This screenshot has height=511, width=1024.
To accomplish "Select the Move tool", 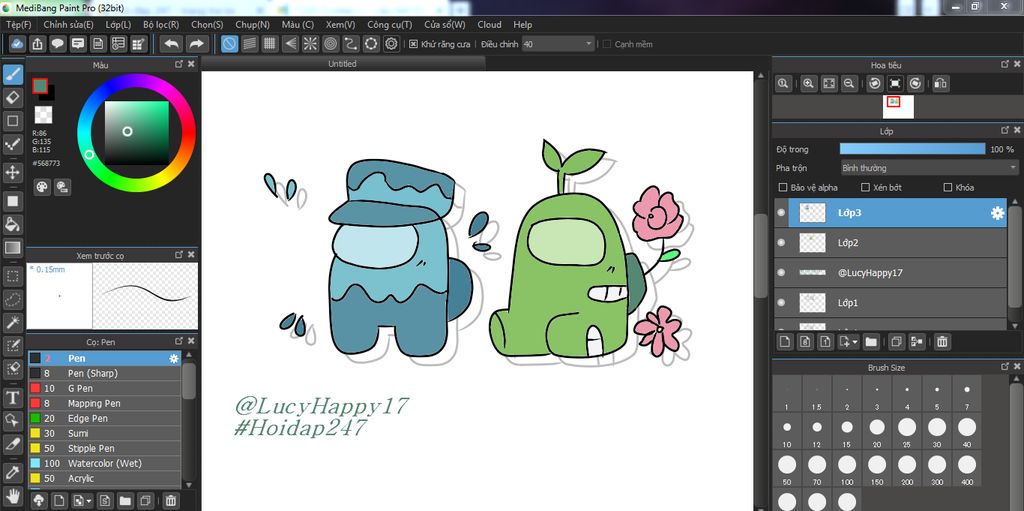I will (x=12, y=173).
